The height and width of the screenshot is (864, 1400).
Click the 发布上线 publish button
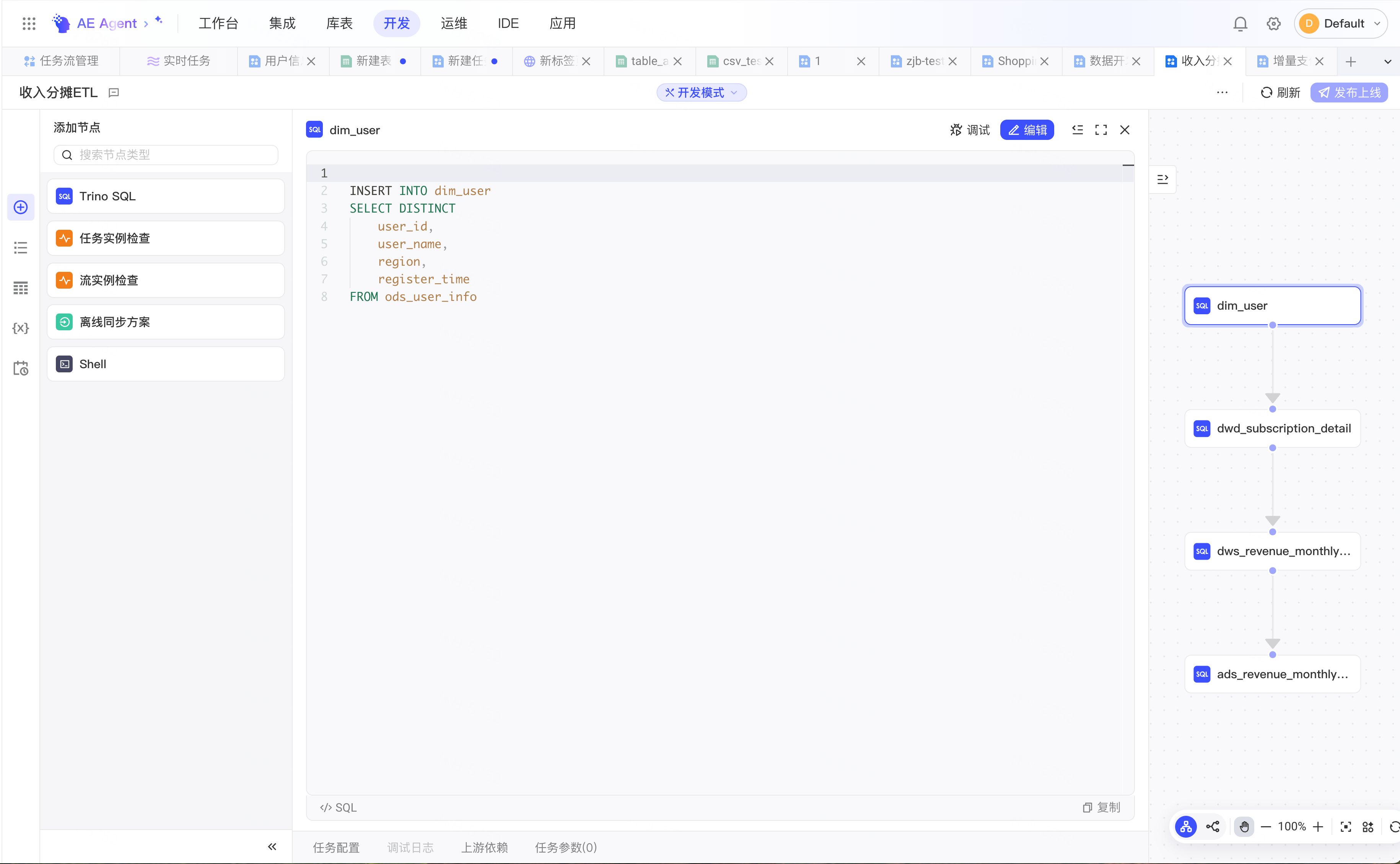point(1348,93)
